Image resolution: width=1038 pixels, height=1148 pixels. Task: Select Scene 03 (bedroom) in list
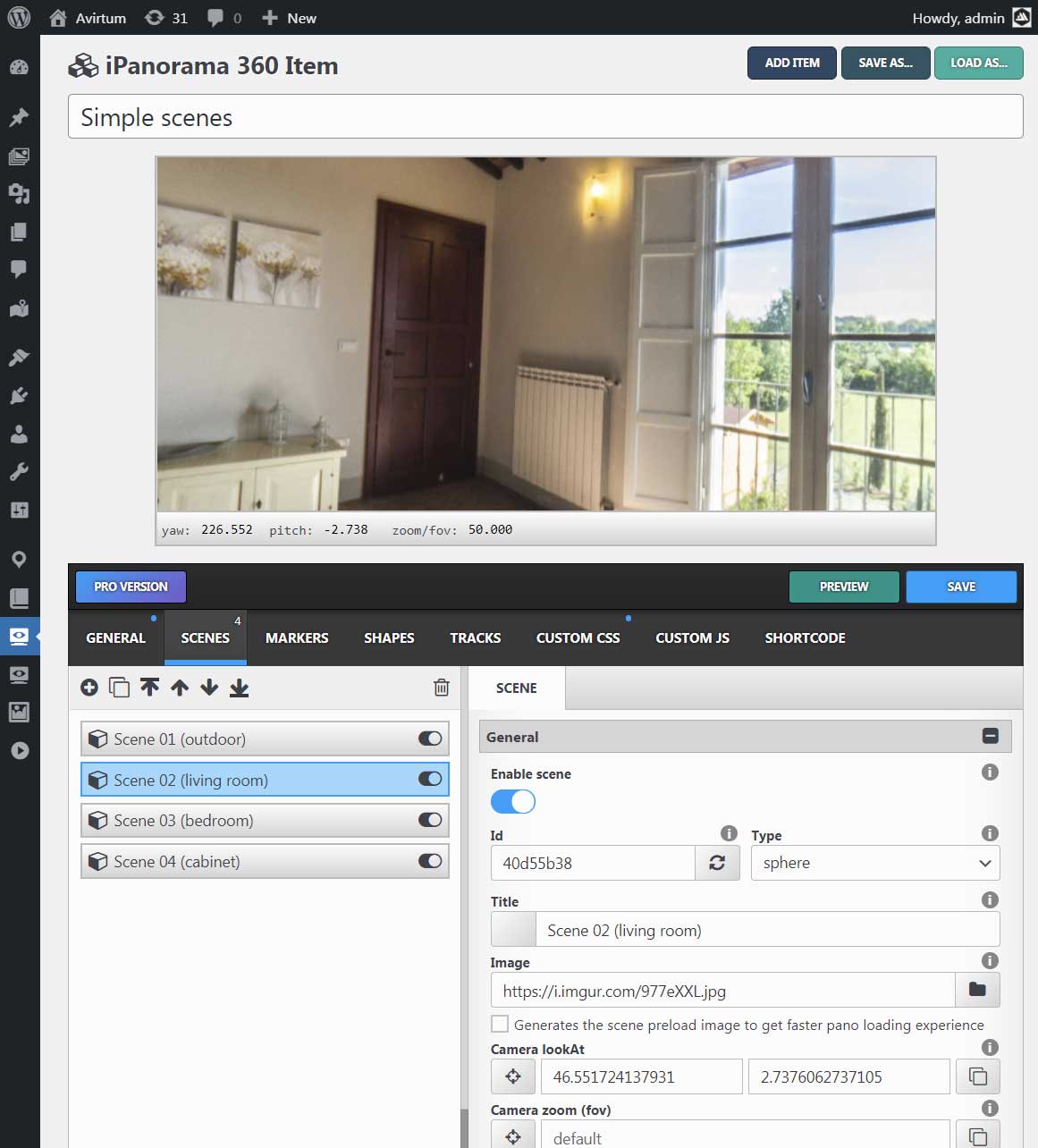(x=265, y=820)
